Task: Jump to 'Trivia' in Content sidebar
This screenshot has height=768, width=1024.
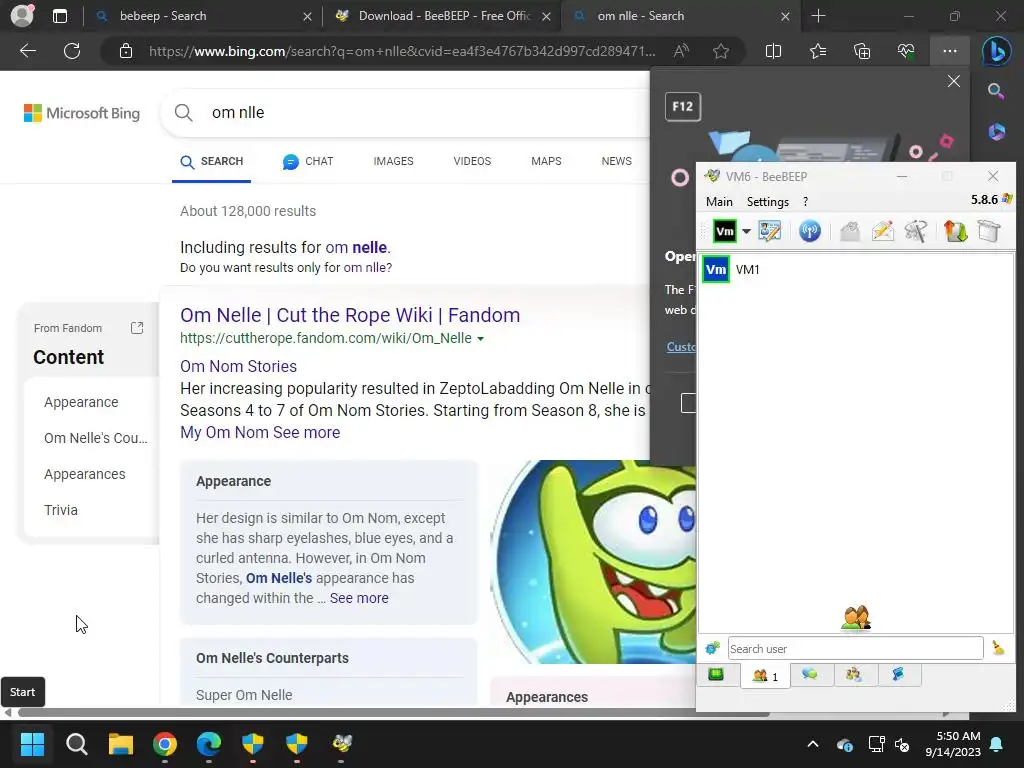Action: [61, 510]
